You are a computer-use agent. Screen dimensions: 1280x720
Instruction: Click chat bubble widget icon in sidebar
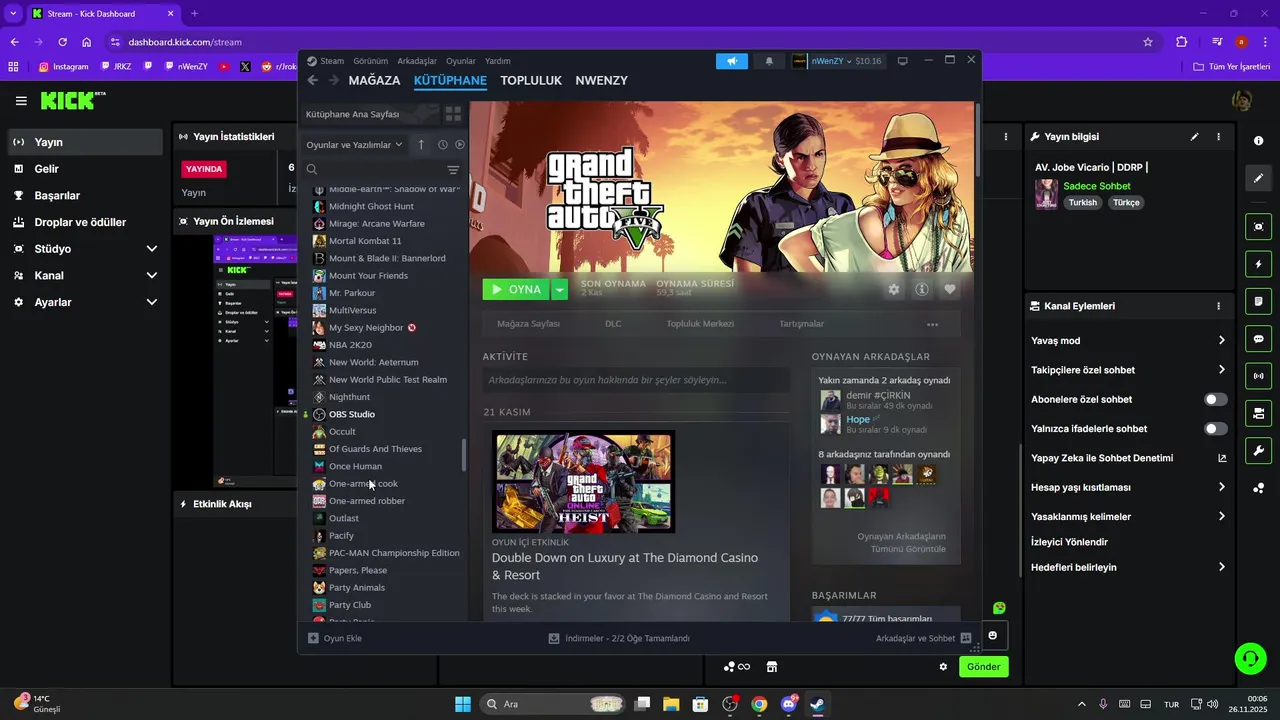tap(1258, 339)
